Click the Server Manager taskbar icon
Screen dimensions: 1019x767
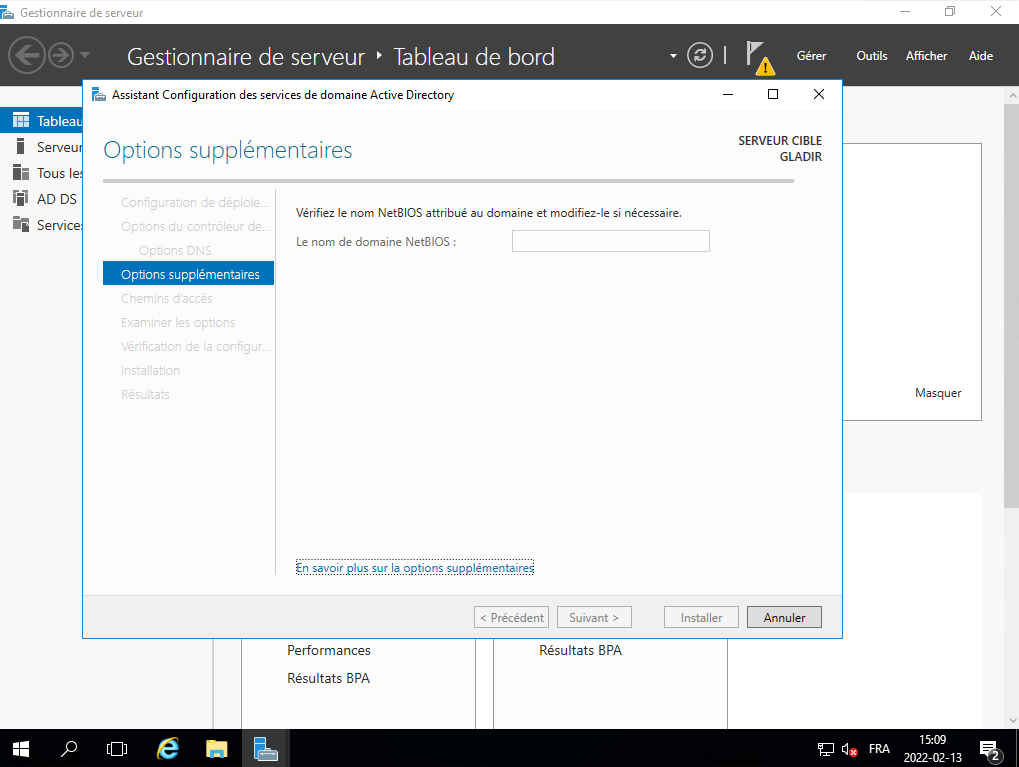tap(265, 748)
